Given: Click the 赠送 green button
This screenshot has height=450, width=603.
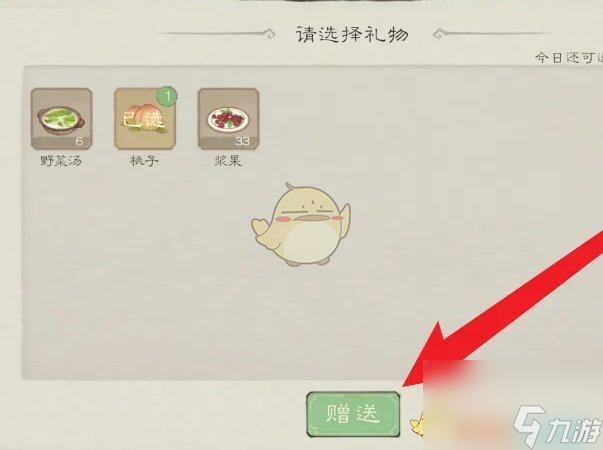Looking at the screenshot, I should click(353, 414).
